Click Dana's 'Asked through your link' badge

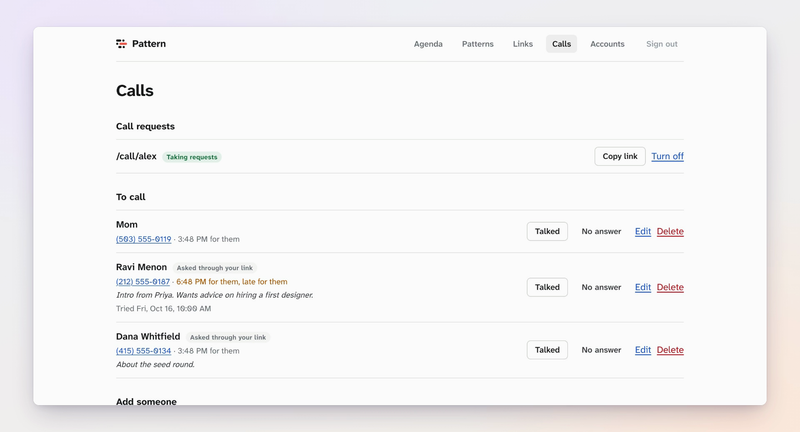coord(228,337)
